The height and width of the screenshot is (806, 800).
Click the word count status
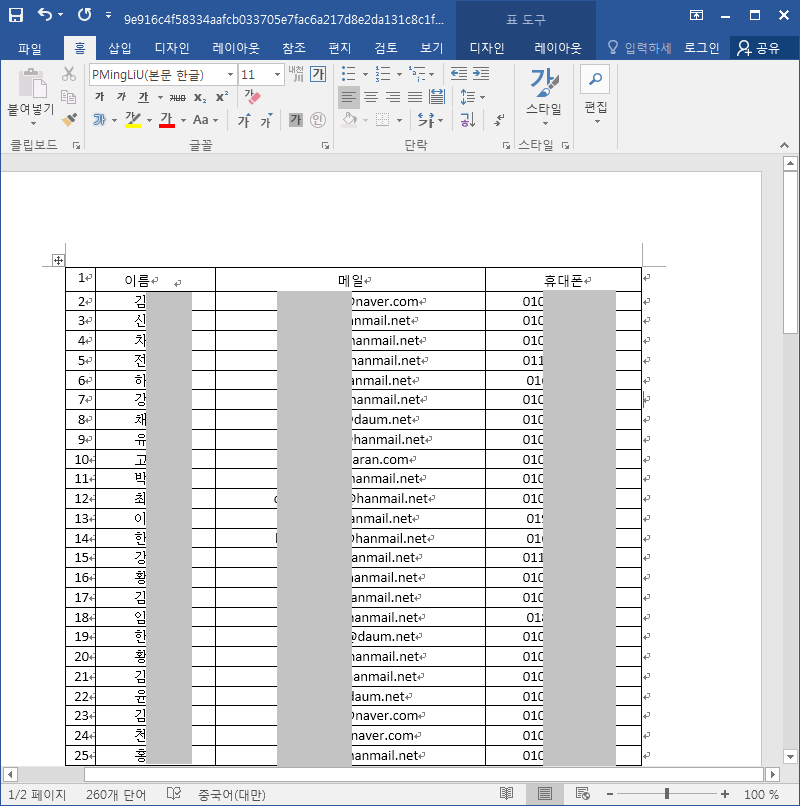116,795
